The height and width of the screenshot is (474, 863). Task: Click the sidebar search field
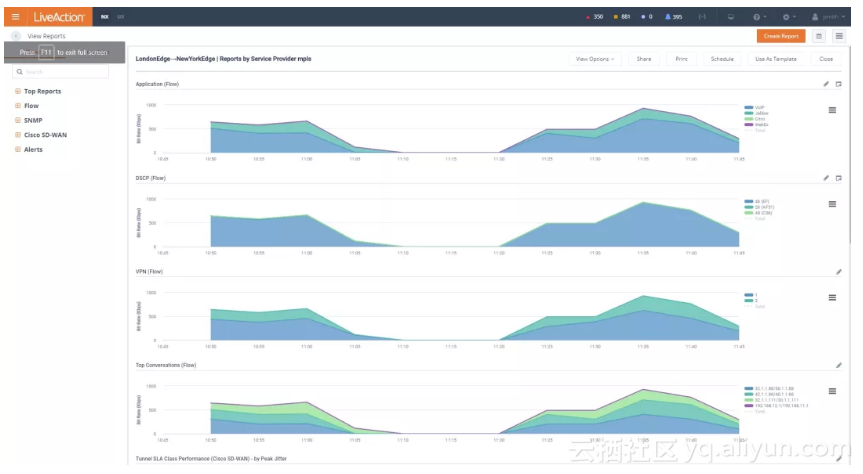point(61,72)
